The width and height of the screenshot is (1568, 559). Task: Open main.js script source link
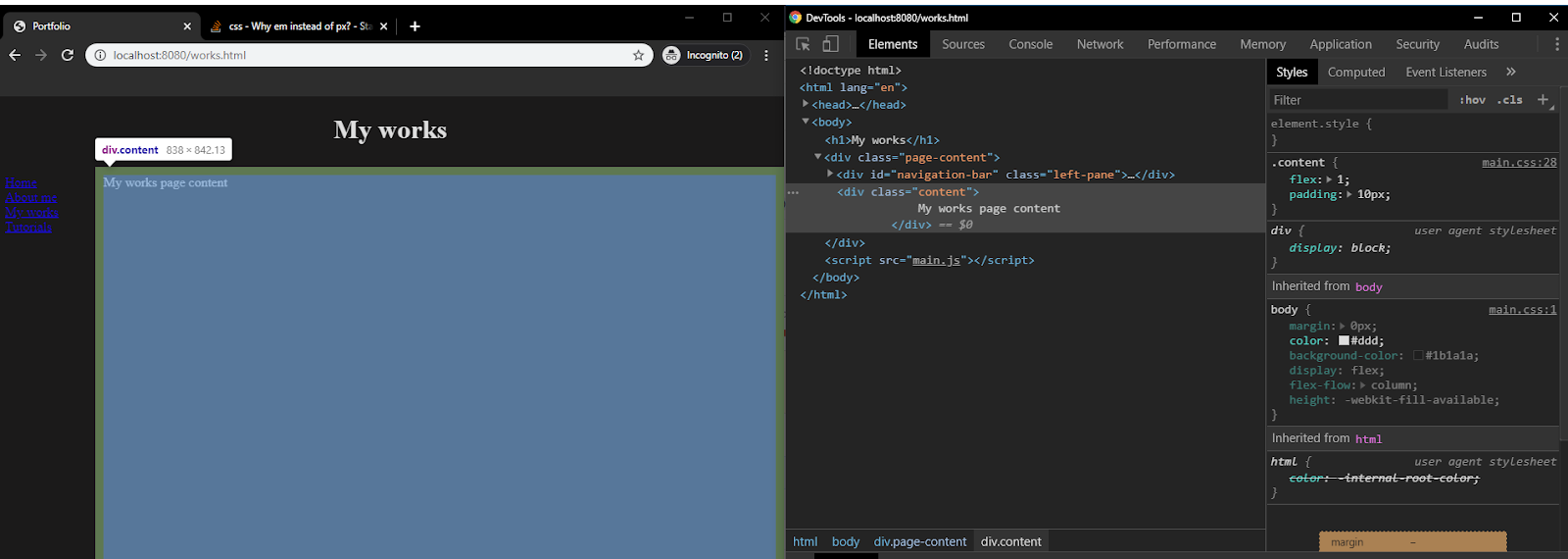[936, 260]
